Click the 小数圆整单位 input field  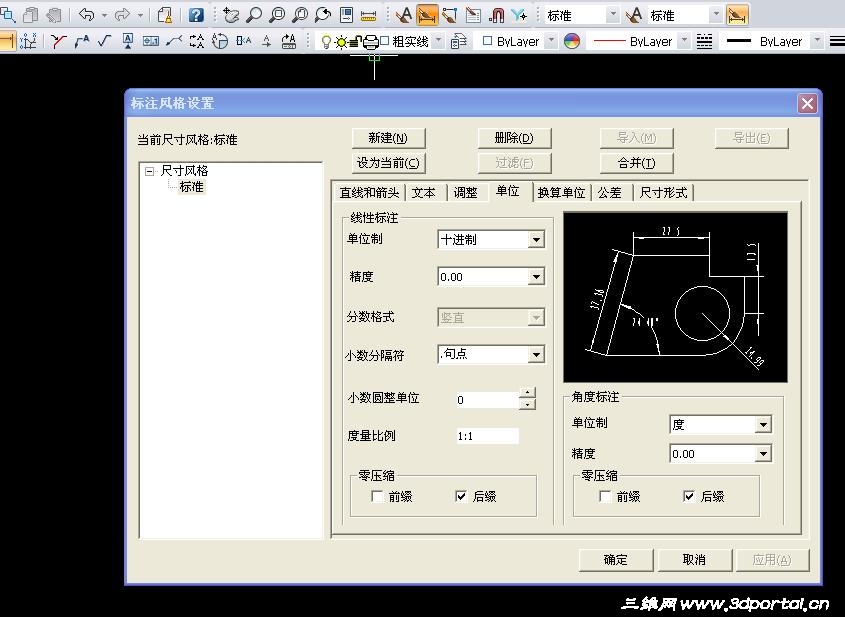click(x=487, y=399)
